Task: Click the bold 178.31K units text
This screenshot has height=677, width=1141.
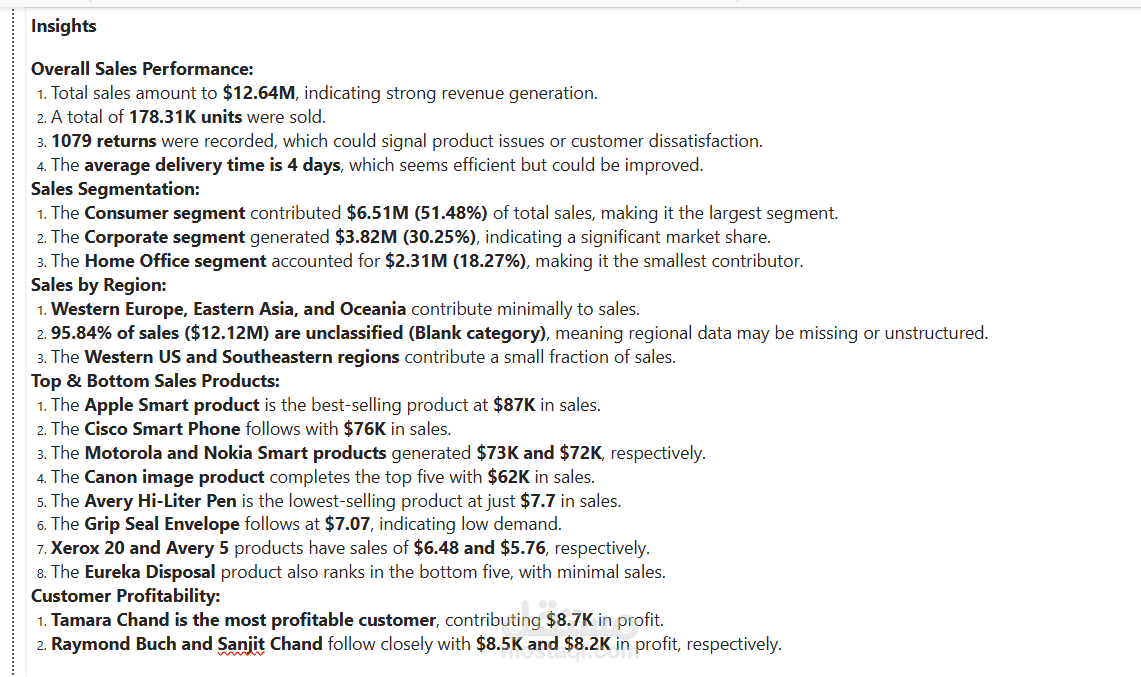Action: [186, 117]
